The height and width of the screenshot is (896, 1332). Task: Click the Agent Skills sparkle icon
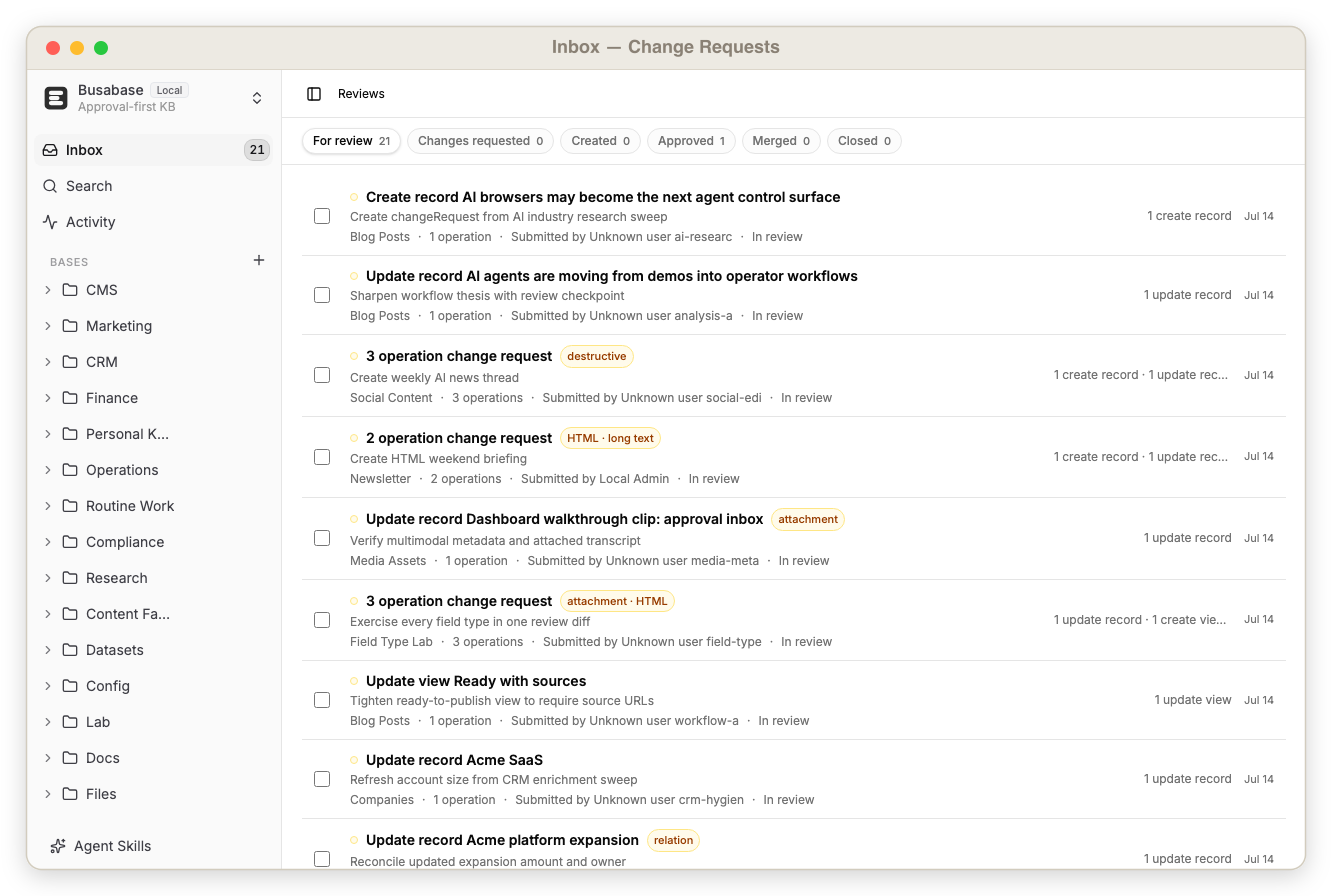coord(58,846)
